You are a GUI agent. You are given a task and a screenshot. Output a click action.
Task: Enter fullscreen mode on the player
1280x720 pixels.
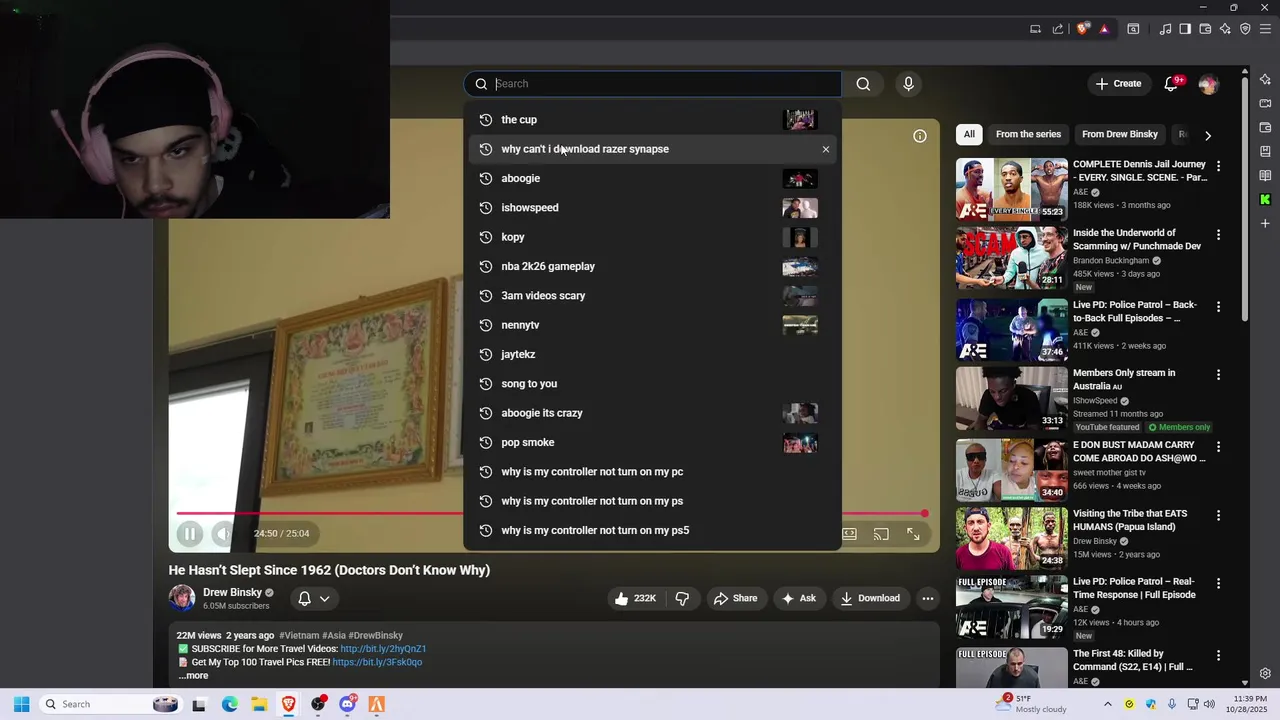(x=913, y=534)
